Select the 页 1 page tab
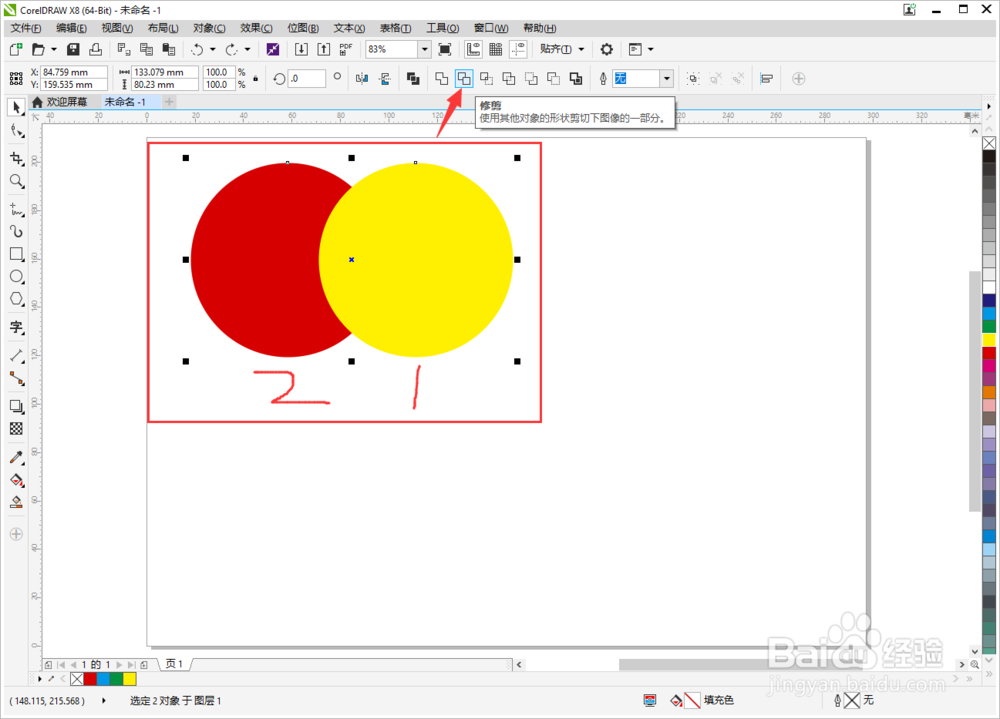This screenshot has width=1000, height=719. pyautogui.click(x=174, y=664)
